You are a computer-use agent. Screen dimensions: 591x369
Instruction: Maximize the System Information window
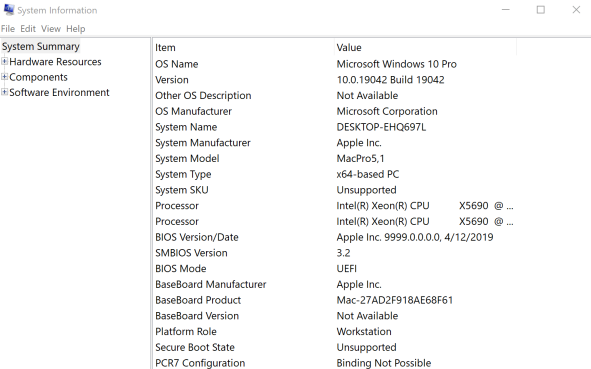point(541,10)
